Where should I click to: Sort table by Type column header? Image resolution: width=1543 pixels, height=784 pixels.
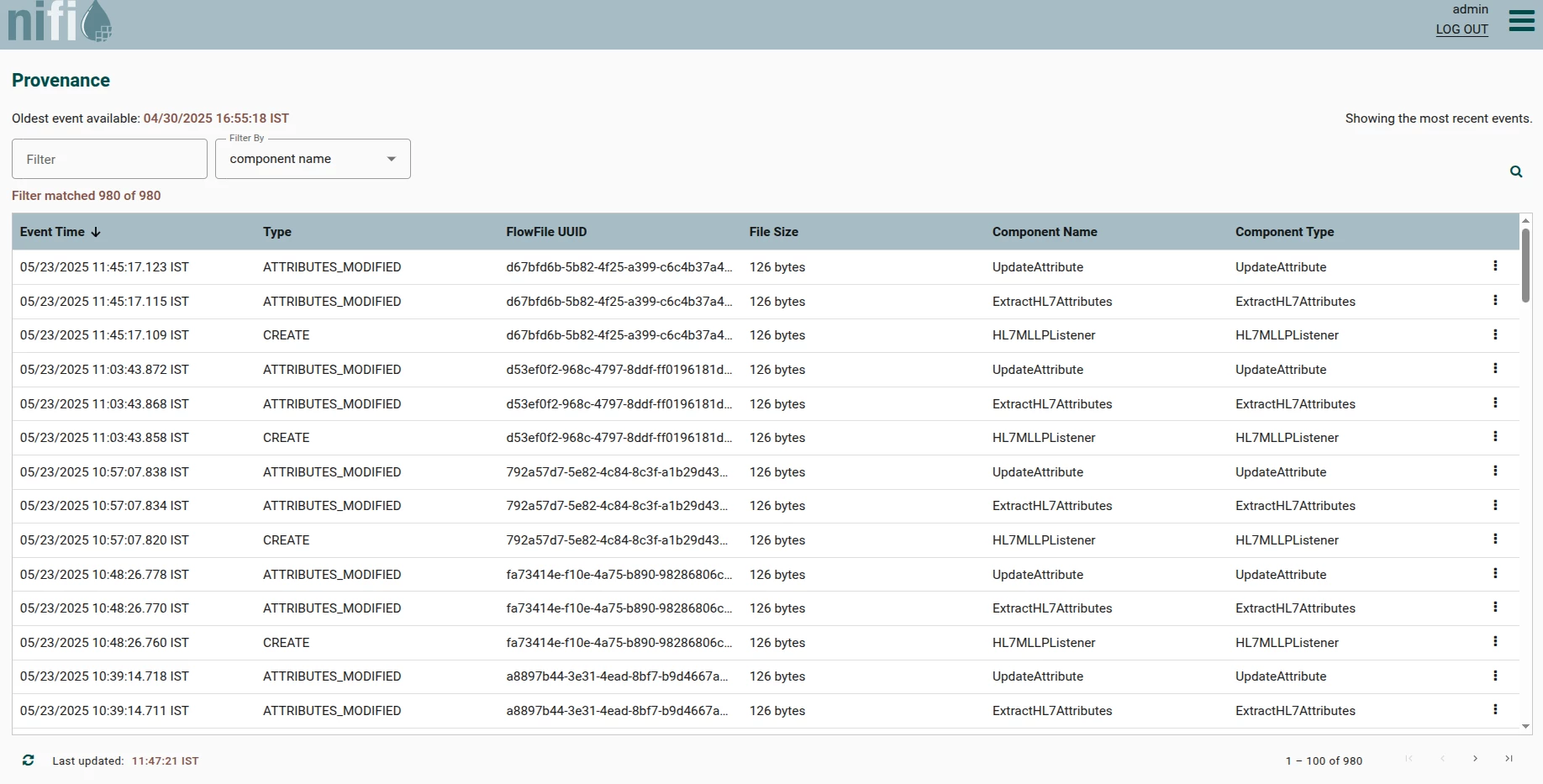[x=277, y=232]
